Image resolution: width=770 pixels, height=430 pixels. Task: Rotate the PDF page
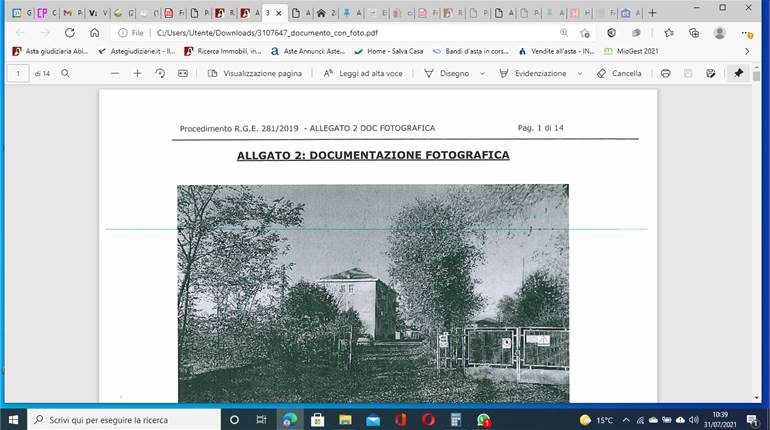click(x=160, y=73)
